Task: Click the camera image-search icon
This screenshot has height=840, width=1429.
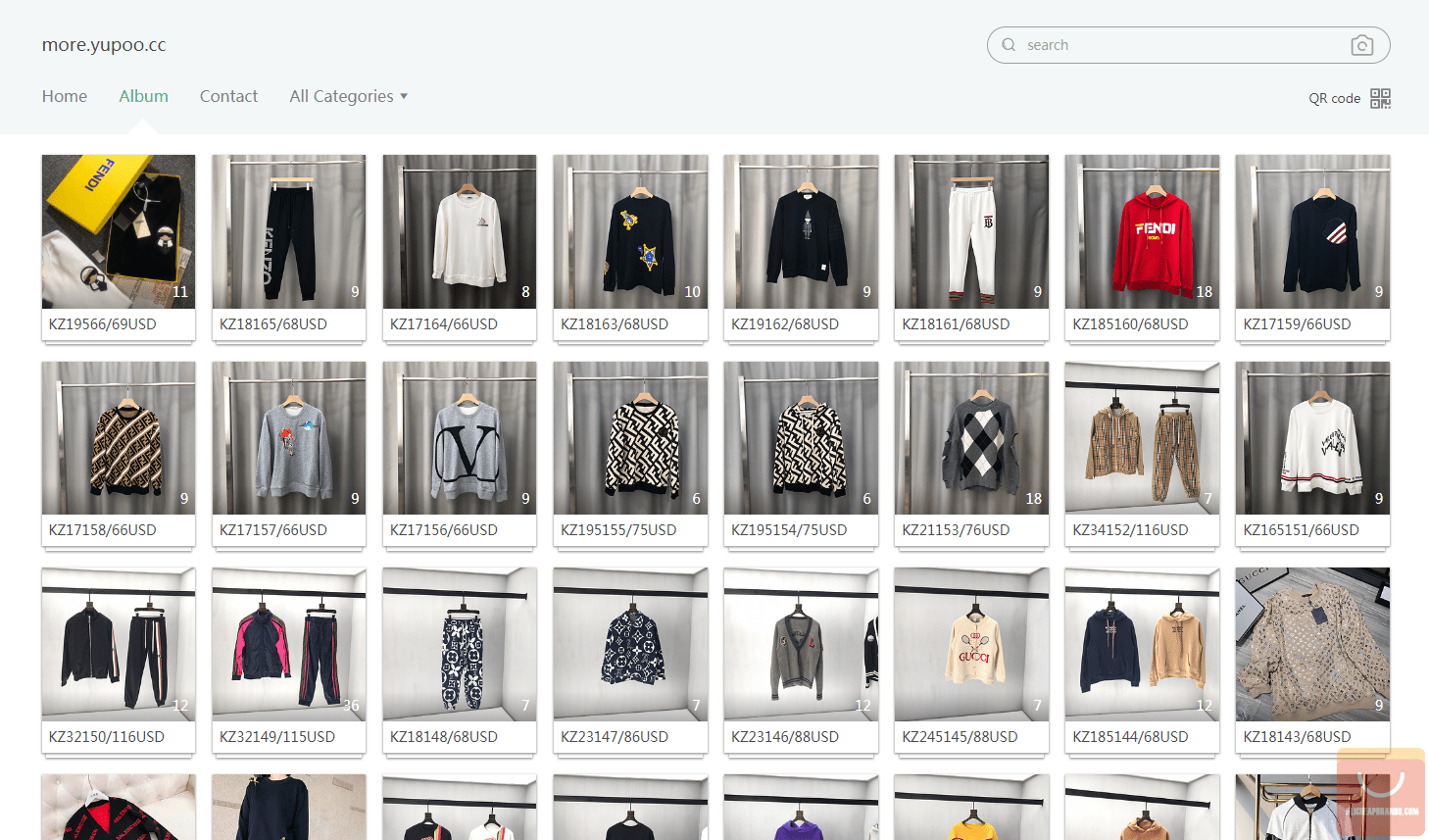Action: point(1361,45)
